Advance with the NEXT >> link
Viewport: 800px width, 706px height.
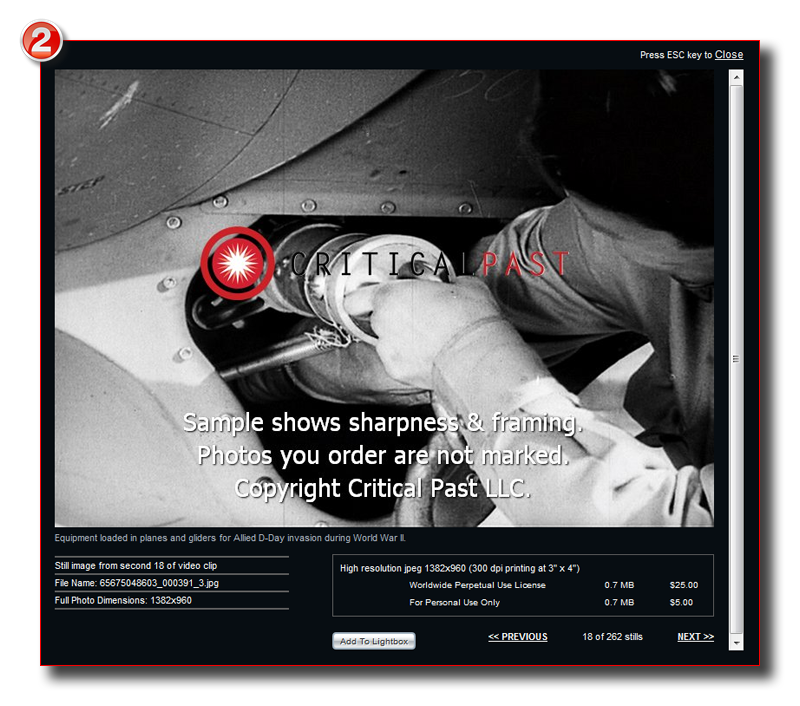695,637
